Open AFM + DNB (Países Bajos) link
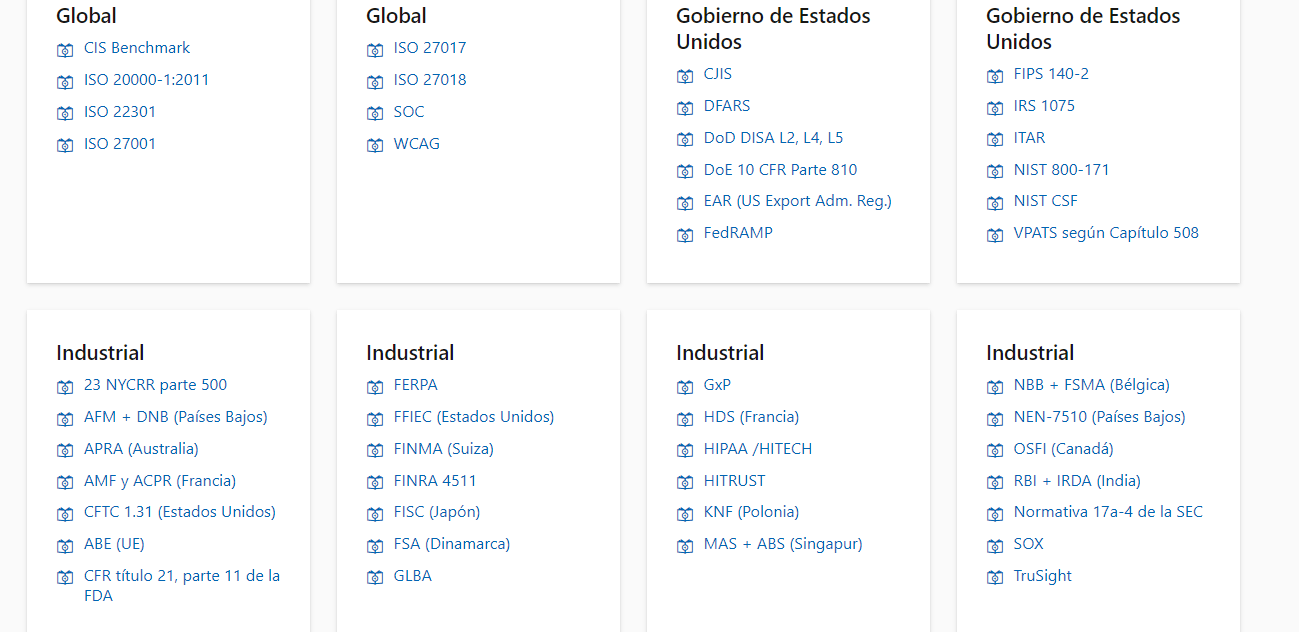This screenshot has height=632, width=1299. 176,417
